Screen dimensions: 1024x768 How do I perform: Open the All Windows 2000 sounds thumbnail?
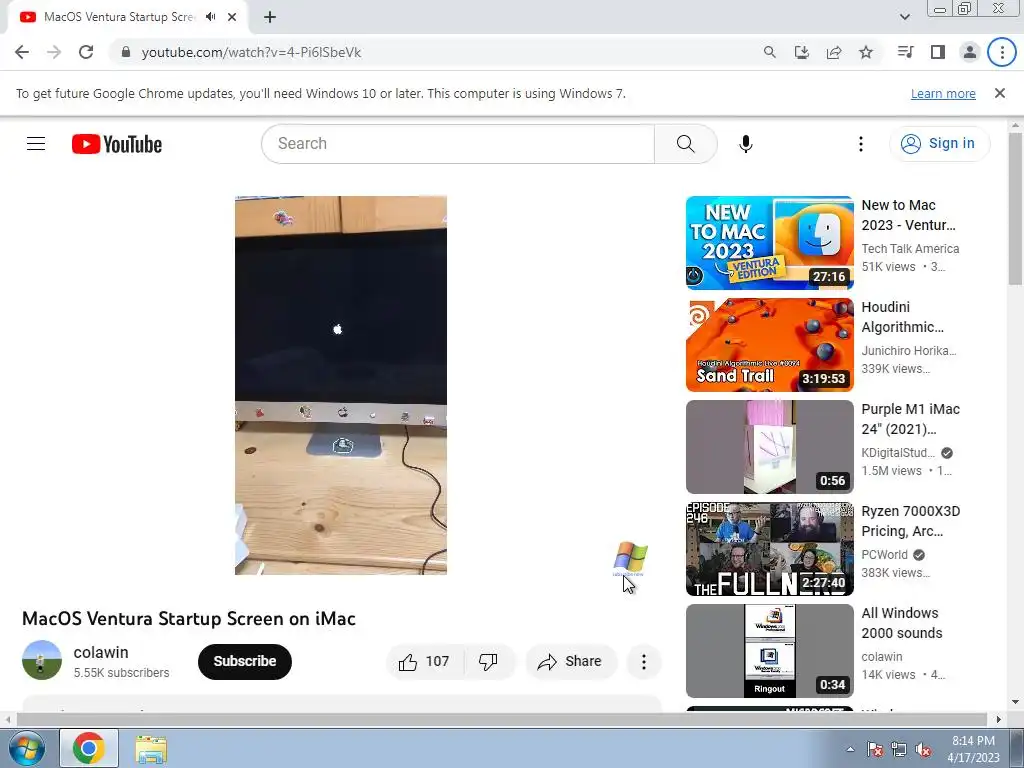point(769,651)
